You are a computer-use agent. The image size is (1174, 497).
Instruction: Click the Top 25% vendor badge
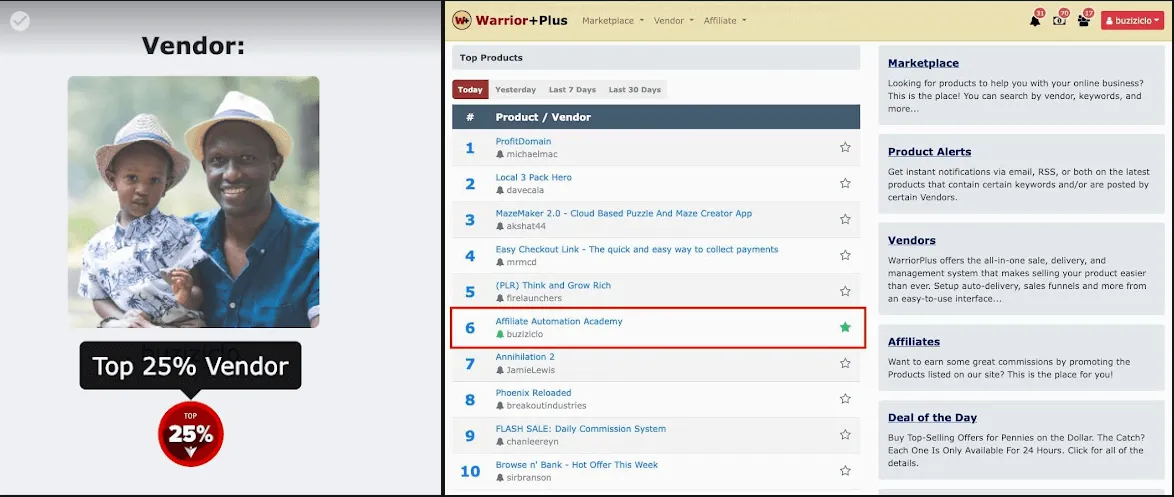pos(191,434)
